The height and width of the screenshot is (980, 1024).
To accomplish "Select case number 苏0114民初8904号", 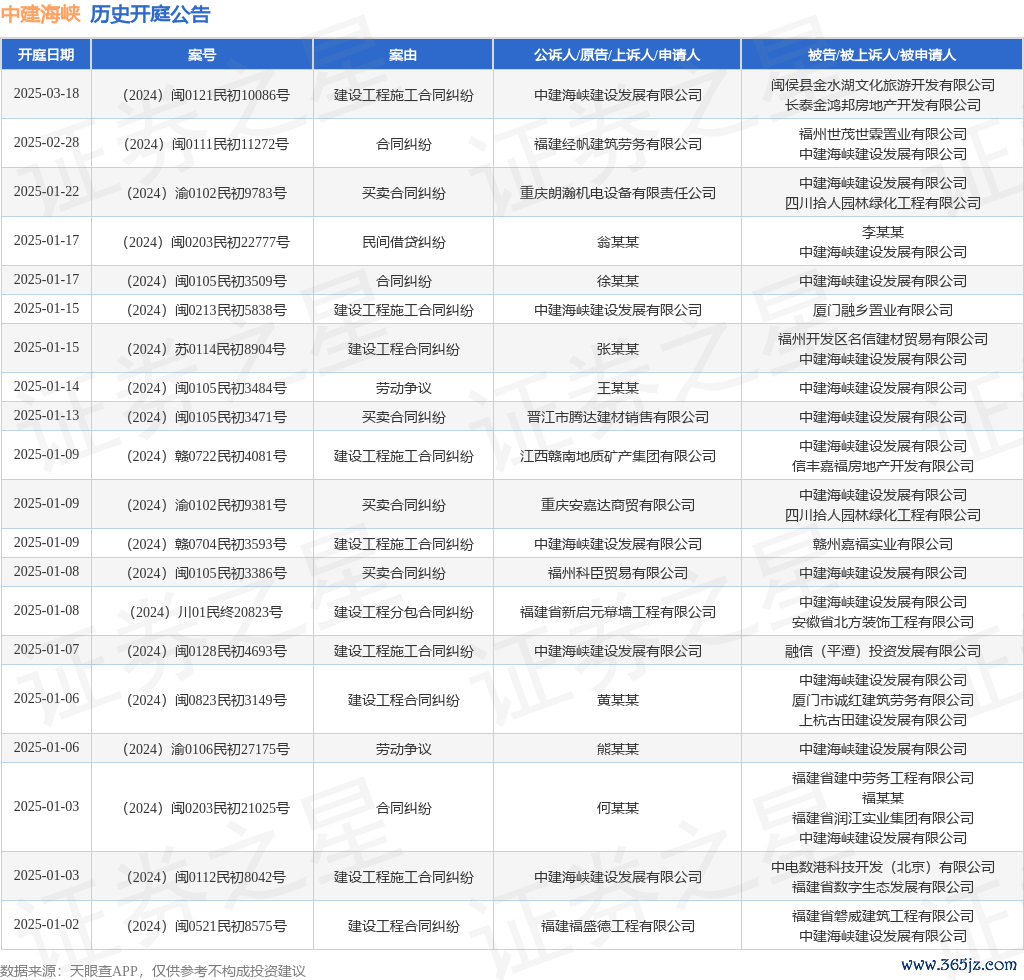I will coord(206,349).
